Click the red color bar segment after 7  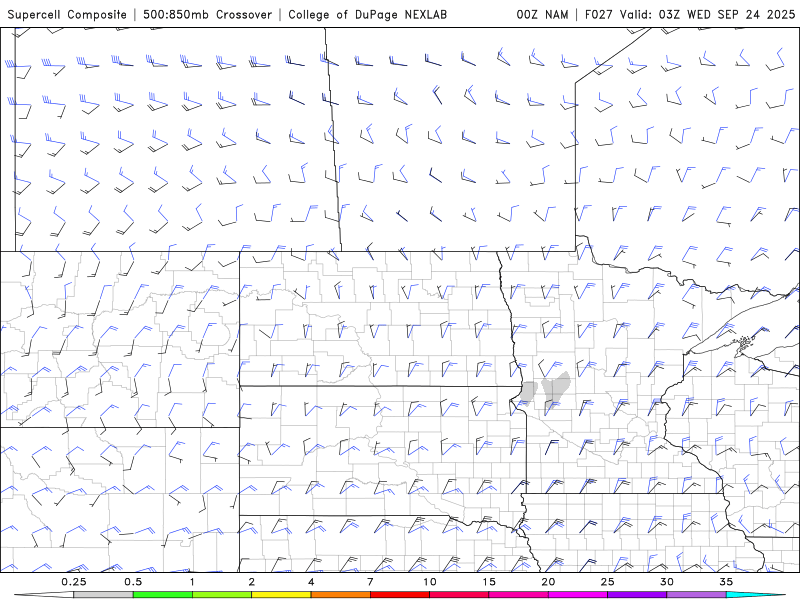400,595
